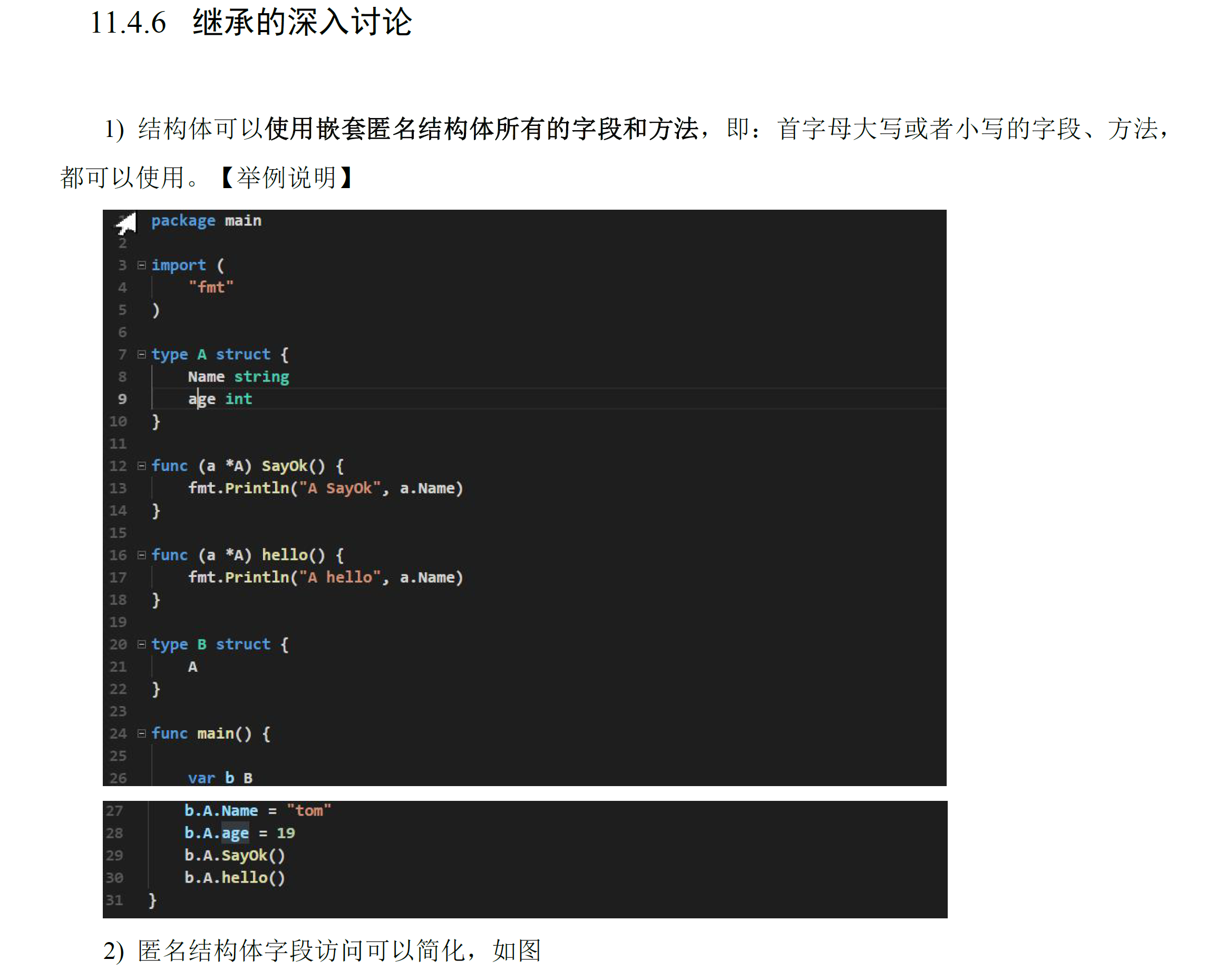Select the heading 11.4.6 继承的深入讨论
The width and height of the screenshot is (1206, 980).
coord(254,22)
